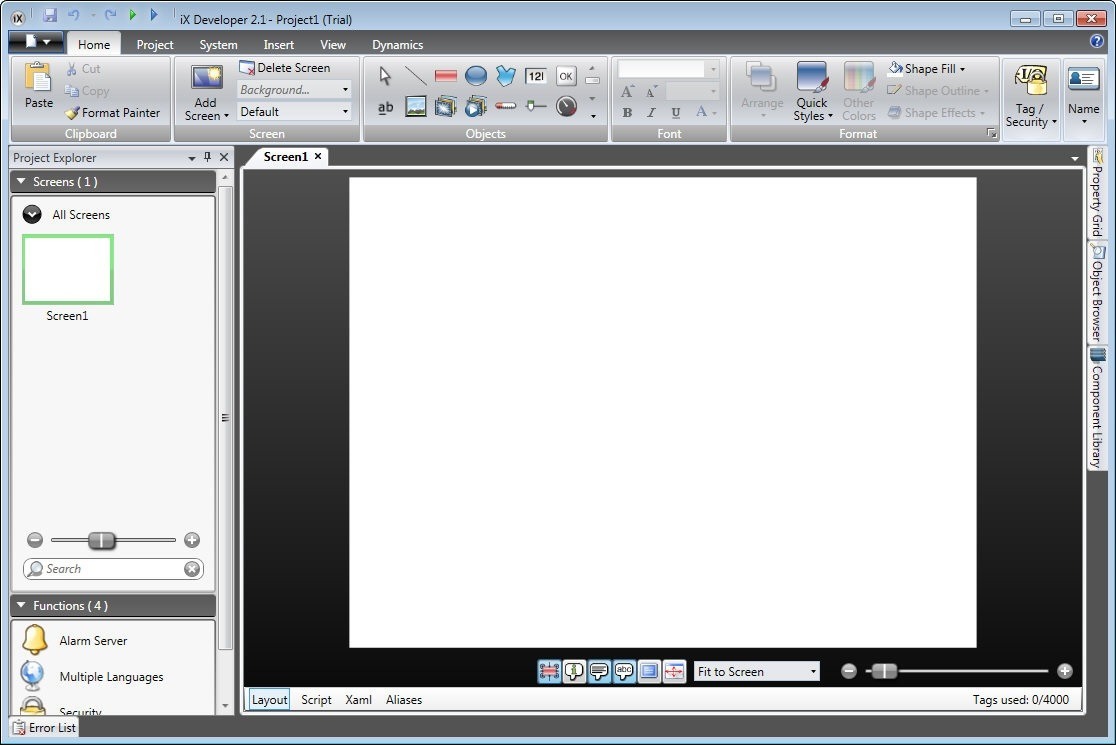Click the blue Simulate arrow icon
Screen dimensions: 1116x745
point(154,14)
